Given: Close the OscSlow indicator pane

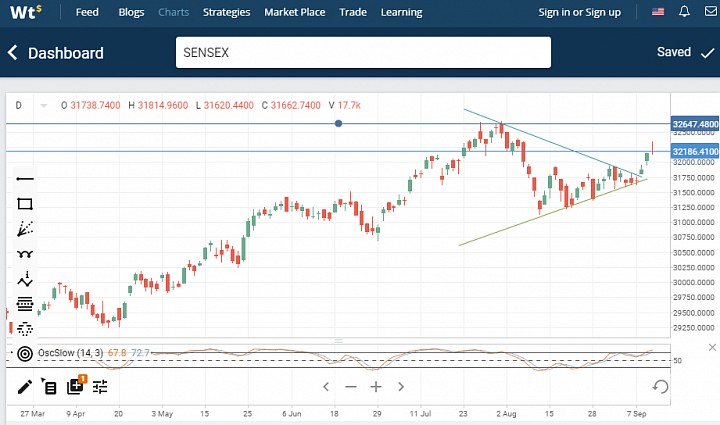Looking at the screenshot, I should (712, 347).
